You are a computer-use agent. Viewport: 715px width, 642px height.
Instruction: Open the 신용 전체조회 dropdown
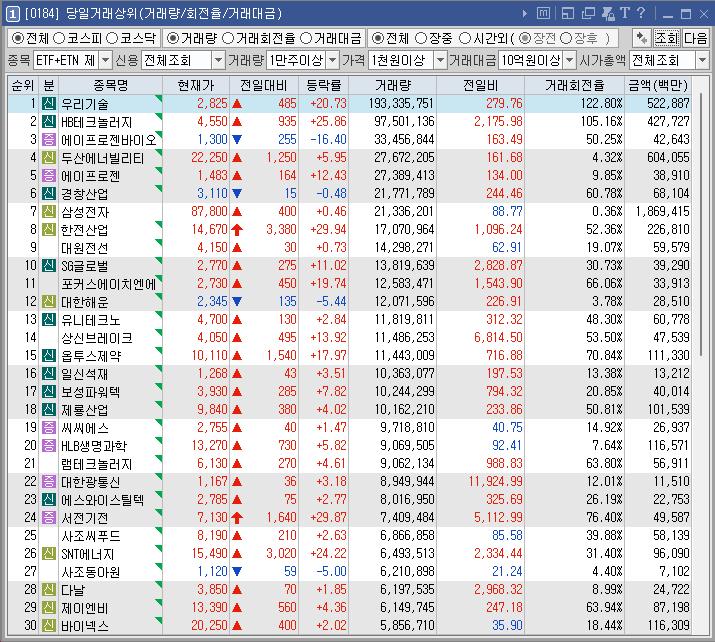219,60
